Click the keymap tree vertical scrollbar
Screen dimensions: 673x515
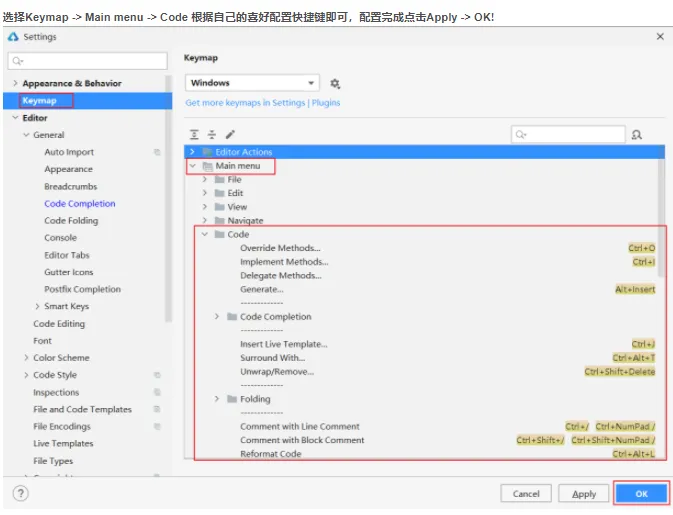click(x=661, y=218)
